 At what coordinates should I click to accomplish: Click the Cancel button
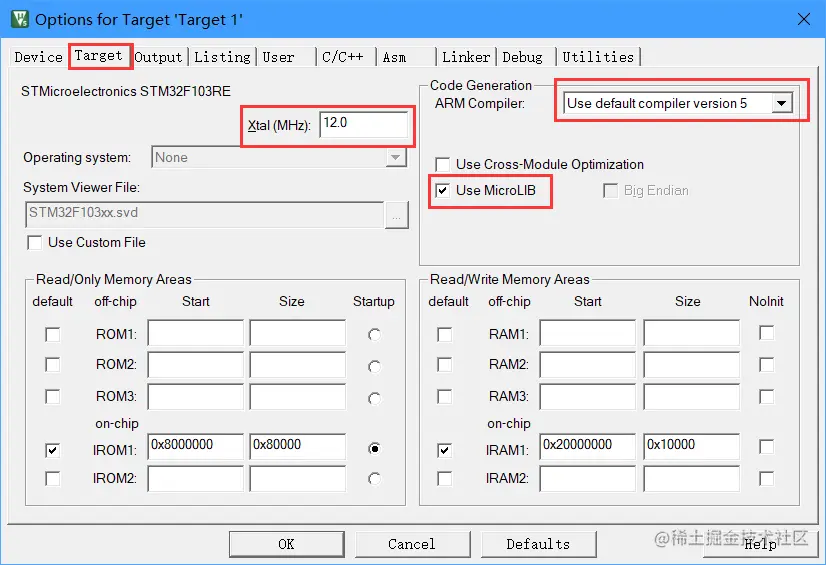click(x=412, y=544)
